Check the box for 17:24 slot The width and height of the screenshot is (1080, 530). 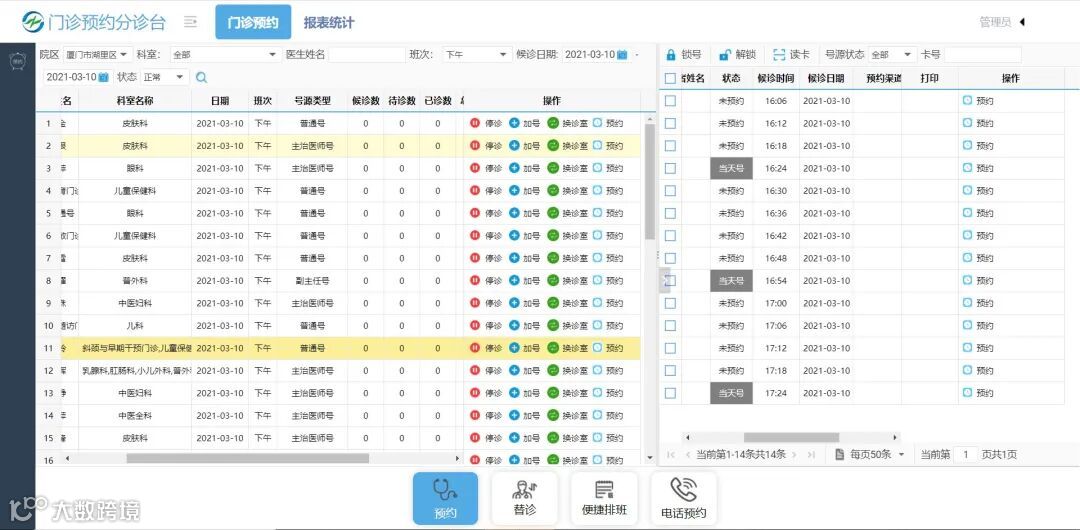pyautogui.click(x=670, y=392)
